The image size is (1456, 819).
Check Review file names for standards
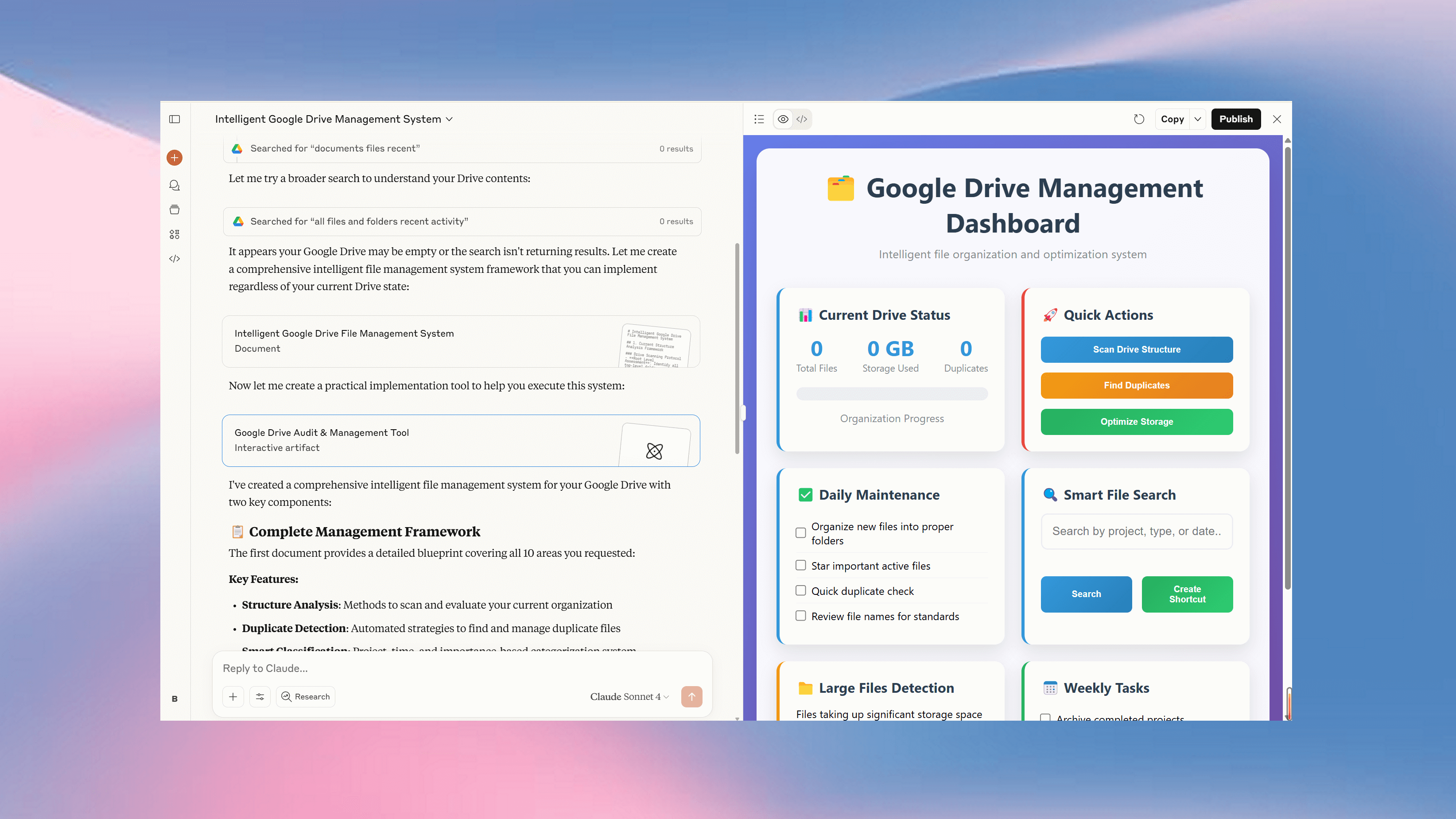pos(800,616)
